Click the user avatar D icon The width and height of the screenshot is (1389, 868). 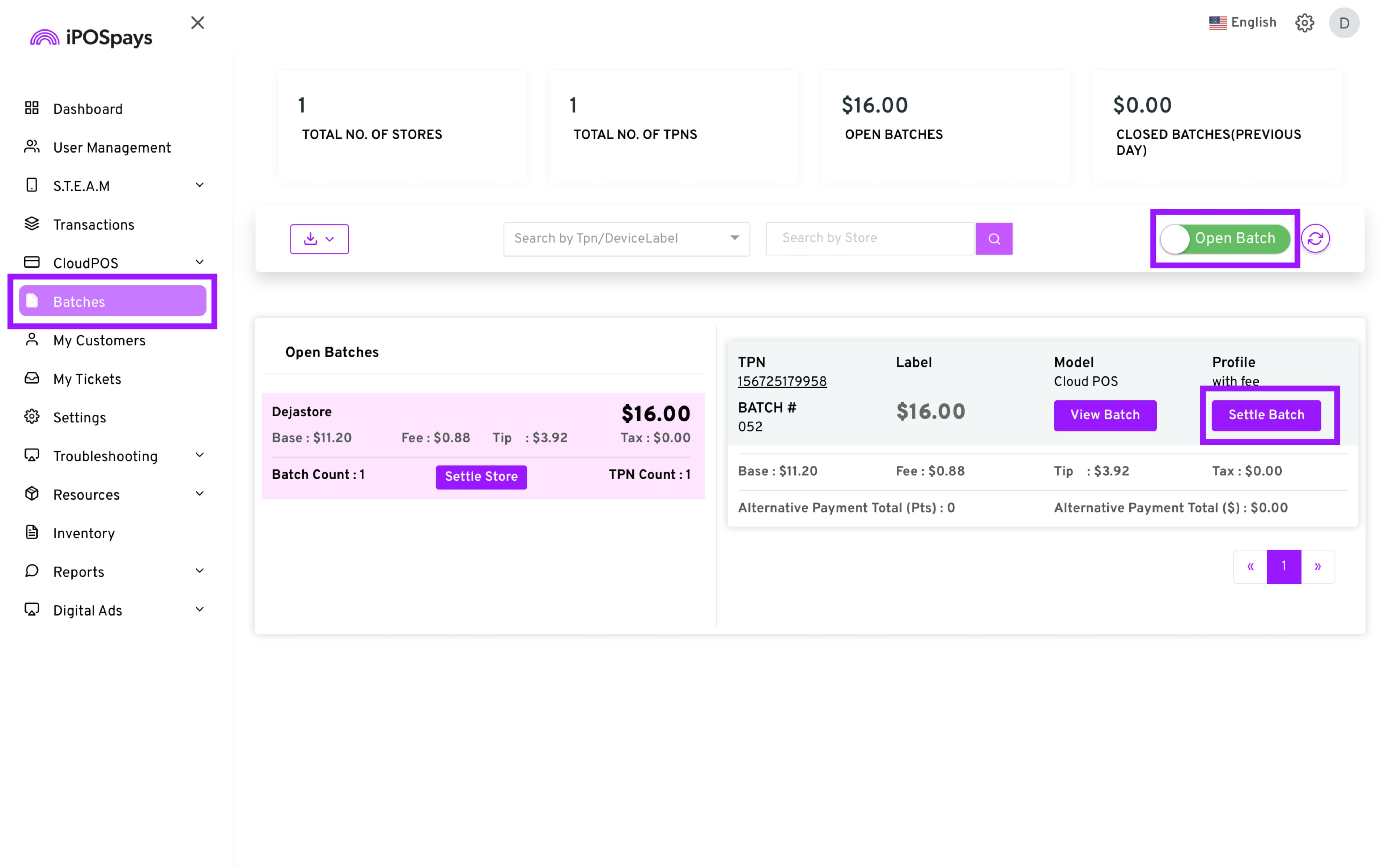(1344, 23)
